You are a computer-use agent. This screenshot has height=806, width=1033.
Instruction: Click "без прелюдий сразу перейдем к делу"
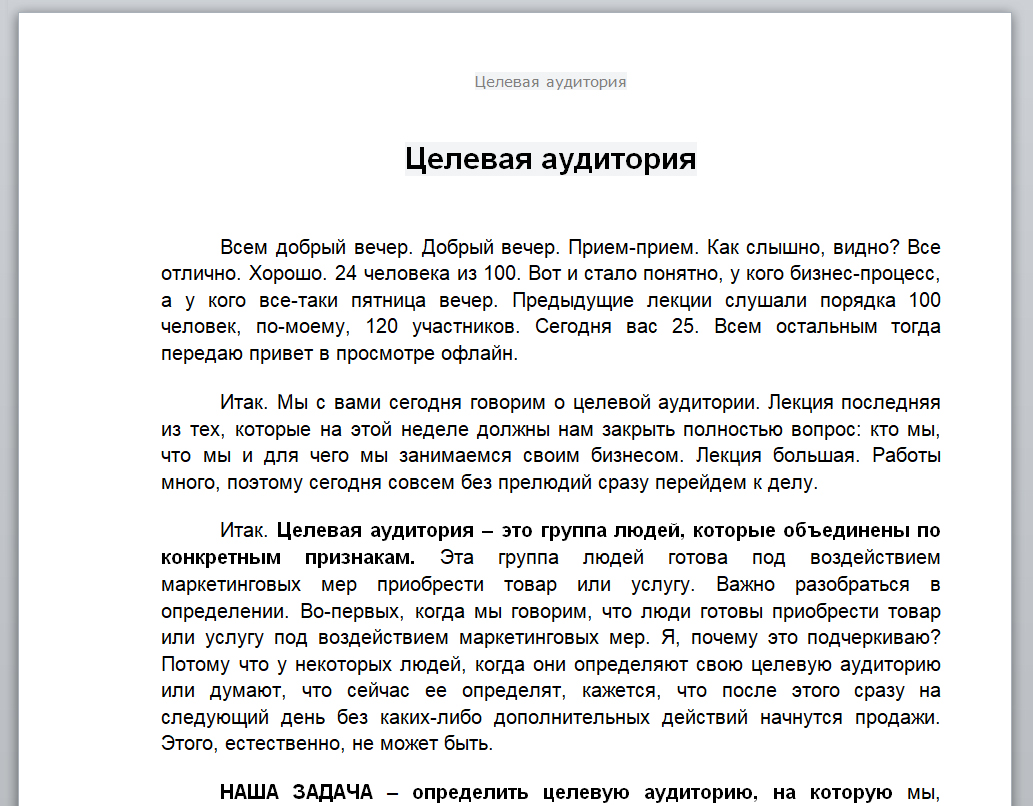pyautogui.click(x=639, y=483)
